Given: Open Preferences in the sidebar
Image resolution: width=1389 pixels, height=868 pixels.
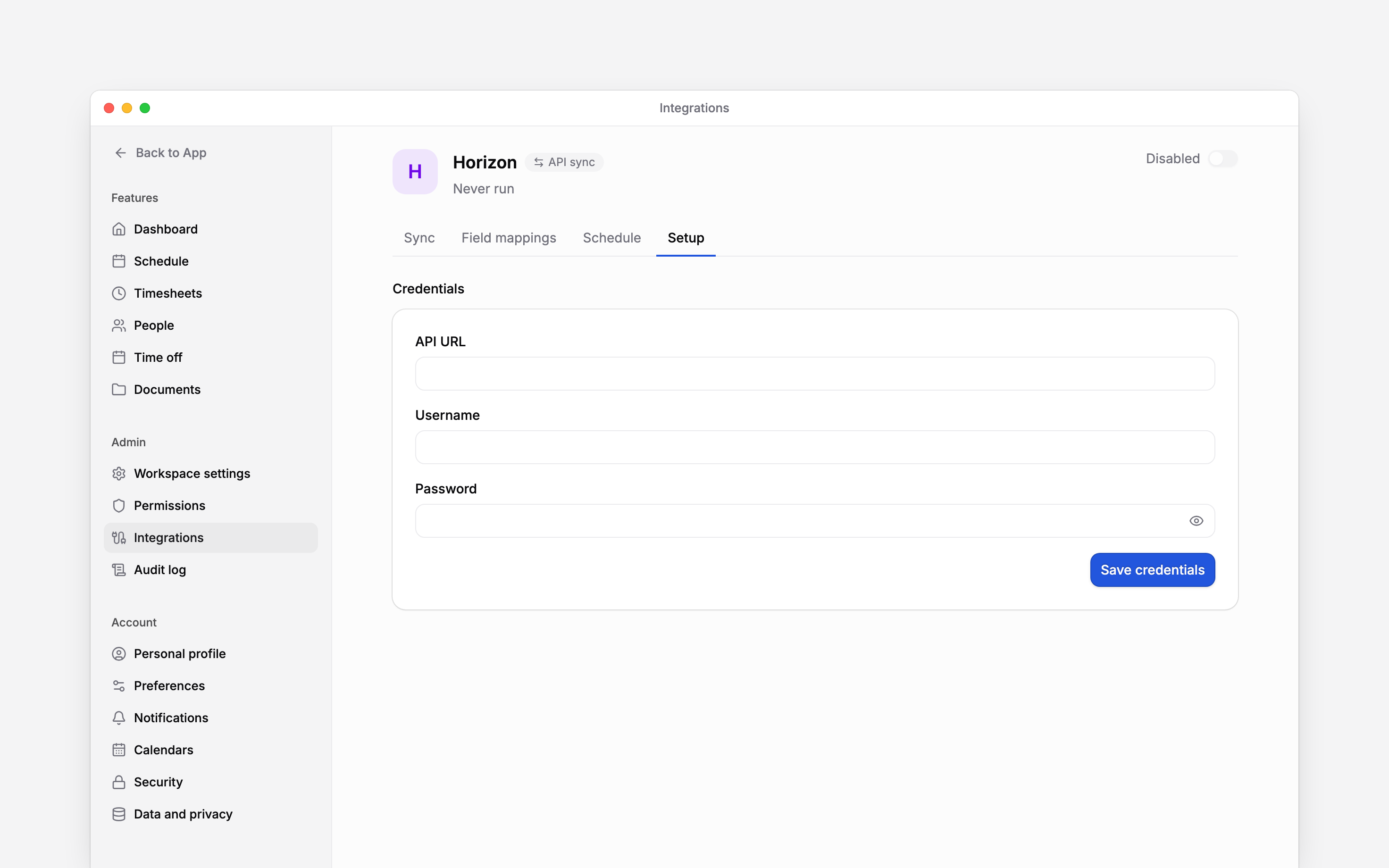Looking at the screenshot, I should click(210, 686).
